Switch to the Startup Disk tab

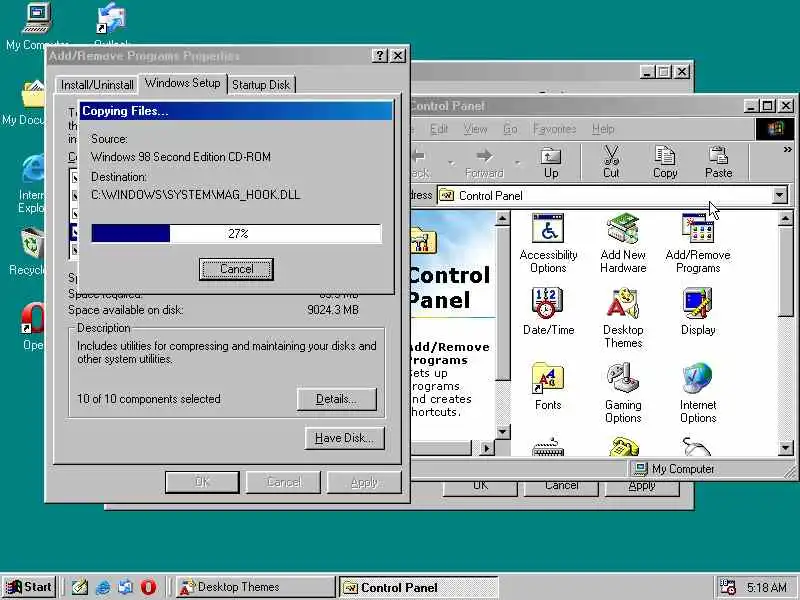click(261, 85)
